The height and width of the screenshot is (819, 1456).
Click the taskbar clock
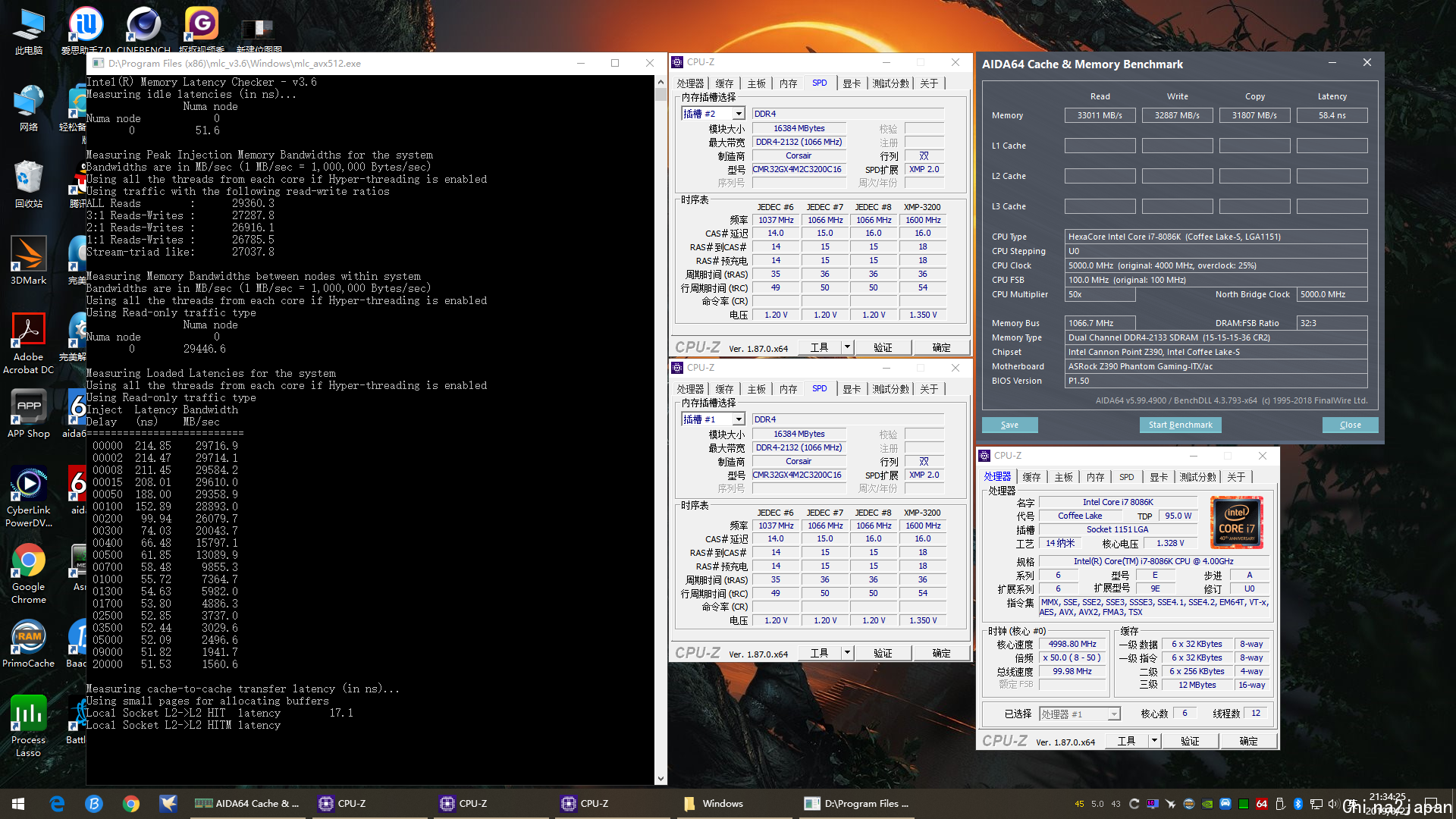tap(1386, 804)
